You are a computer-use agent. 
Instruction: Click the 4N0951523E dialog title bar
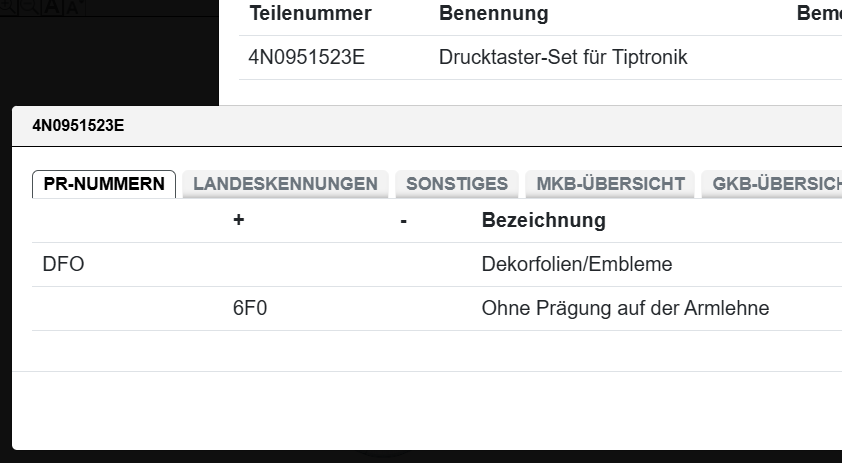click(x=400, y=126)
